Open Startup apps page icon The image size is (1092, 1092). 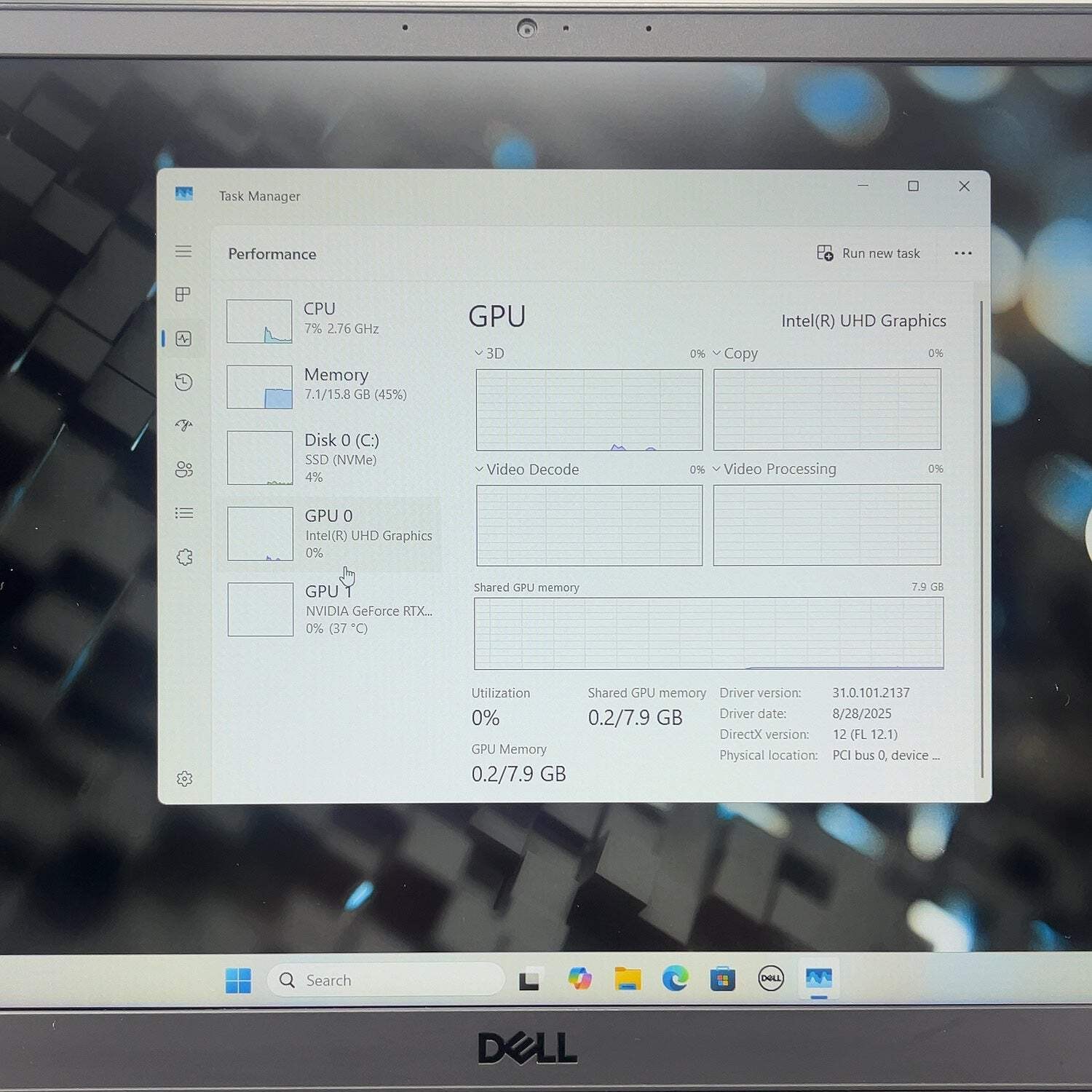pos(183,425)
